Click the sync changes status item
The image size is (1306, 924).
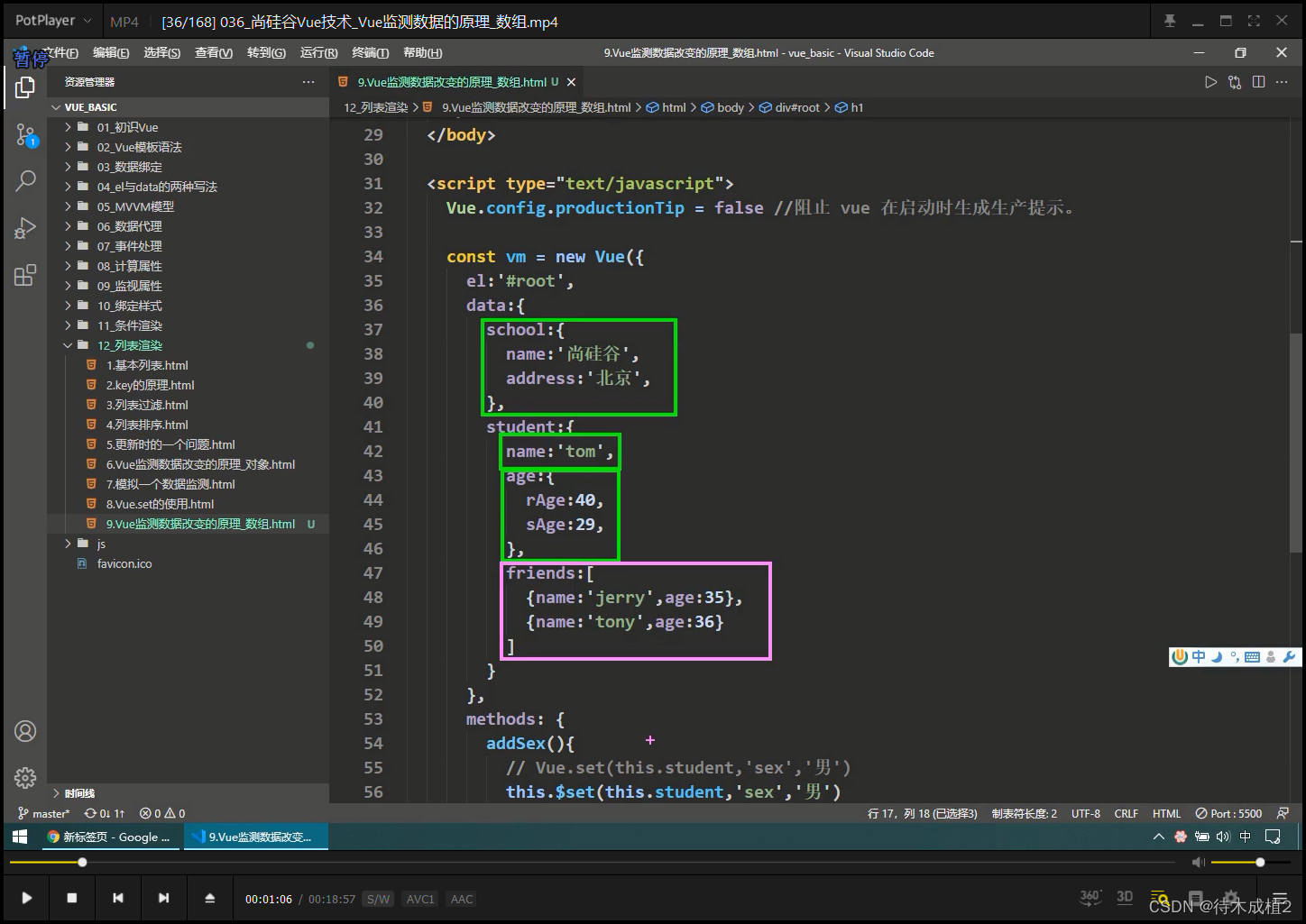pyautogui.click(x=105, y=813)
